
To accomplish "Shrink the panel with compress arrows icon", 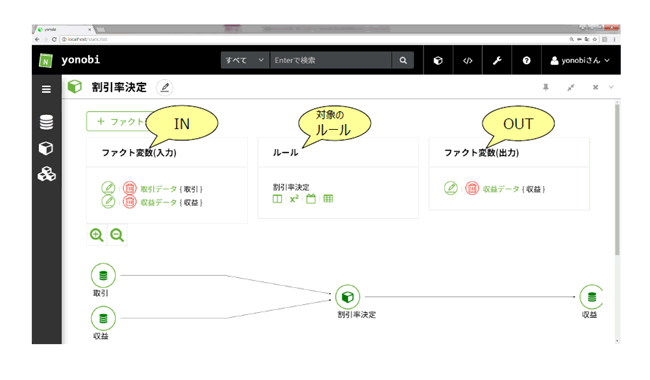I will [x=571, y=87].
